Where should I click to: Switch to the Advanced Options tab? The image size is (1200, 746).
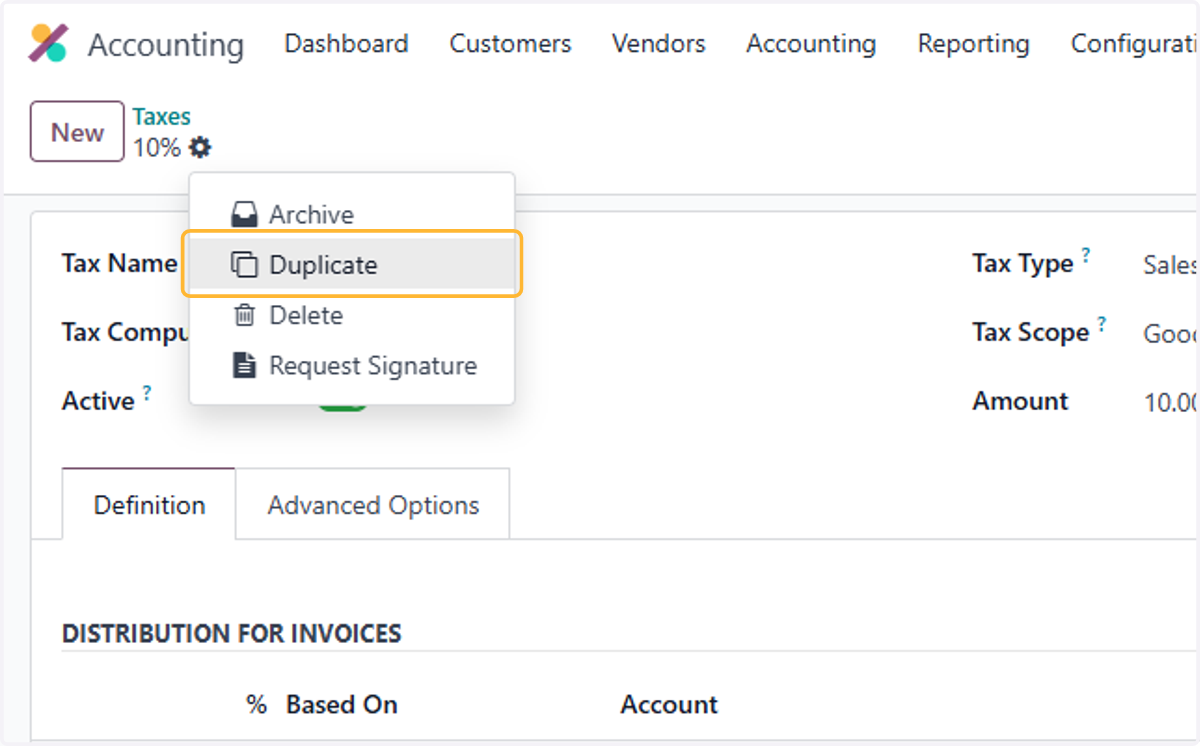373,505
